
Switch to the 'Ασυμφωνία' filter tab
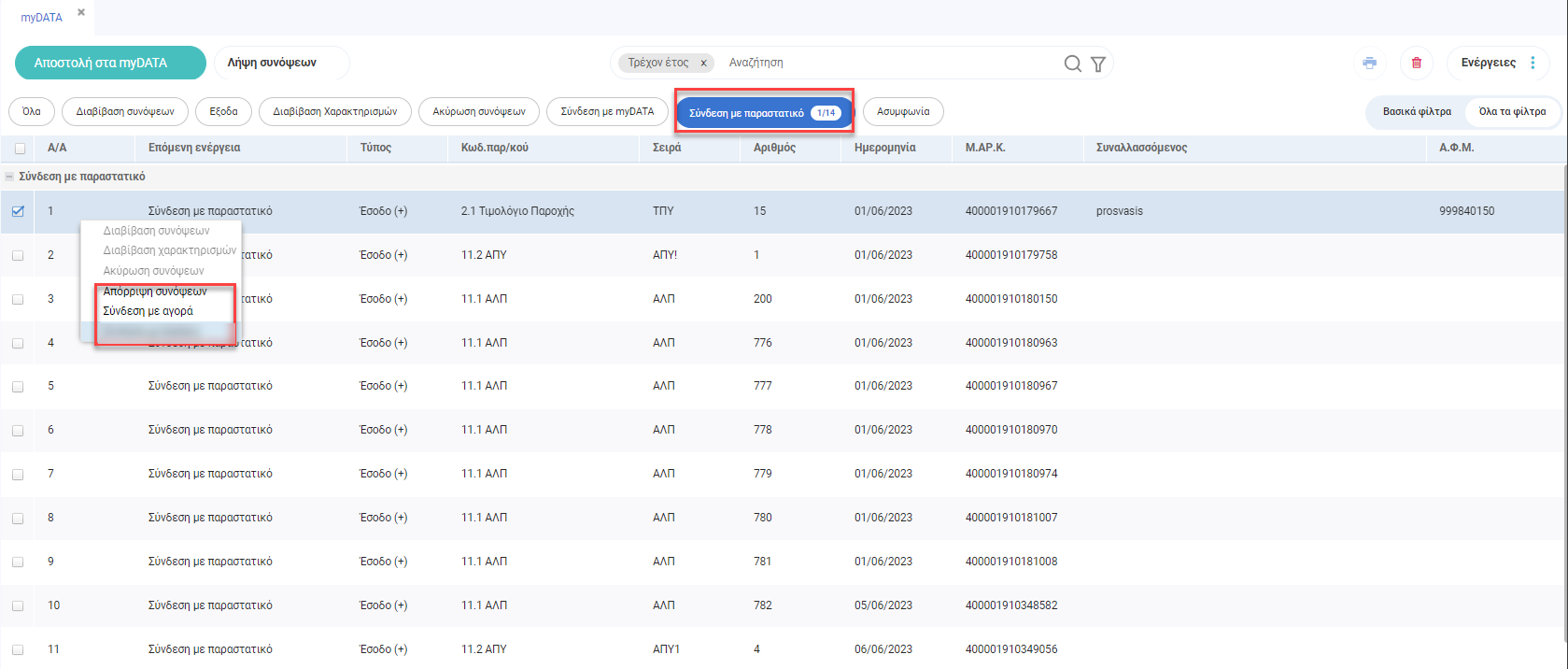[902, 112]
